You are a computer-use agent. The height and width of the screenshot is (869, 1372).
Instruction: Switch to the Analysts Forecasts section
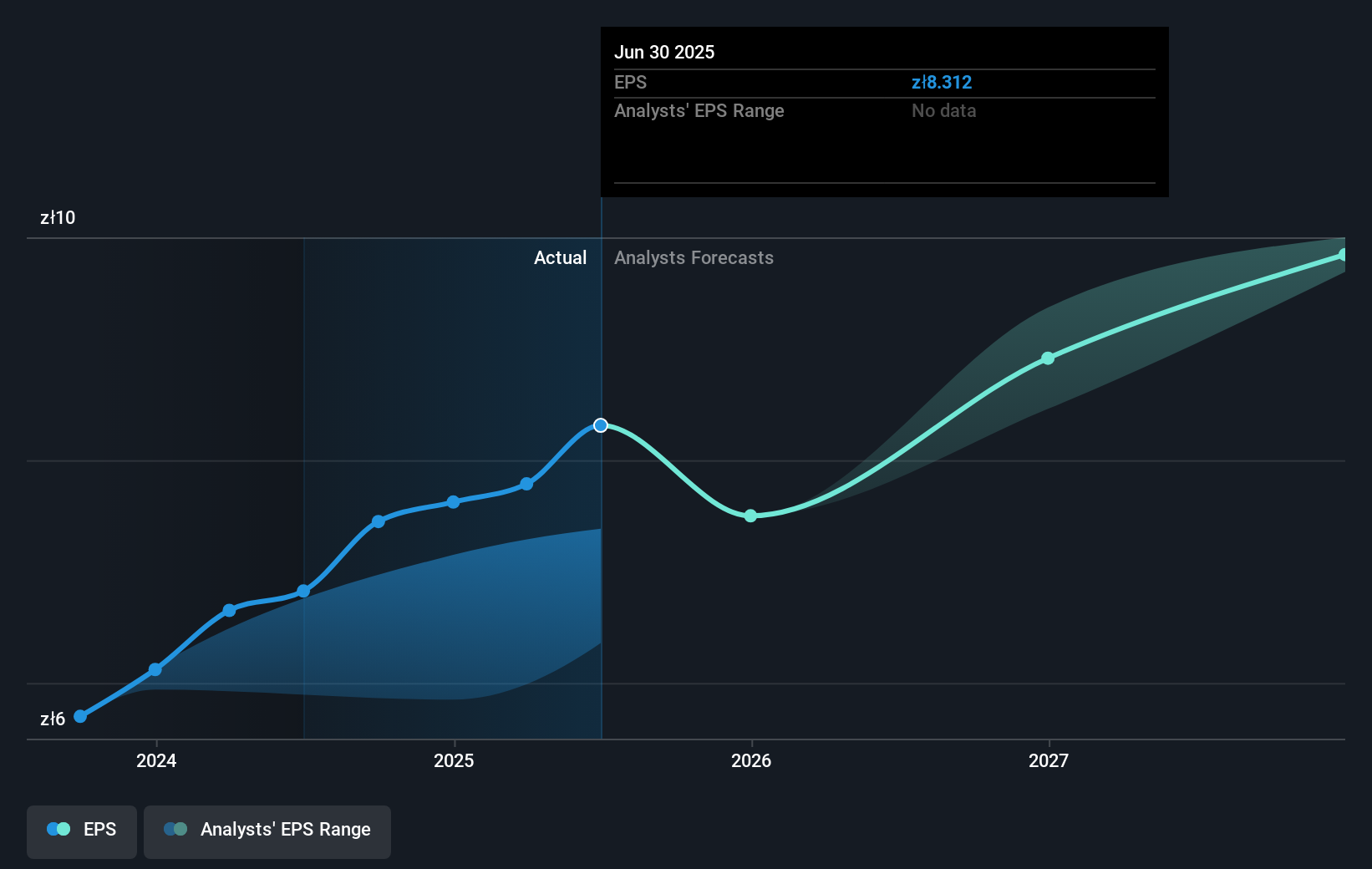point(694,258)
